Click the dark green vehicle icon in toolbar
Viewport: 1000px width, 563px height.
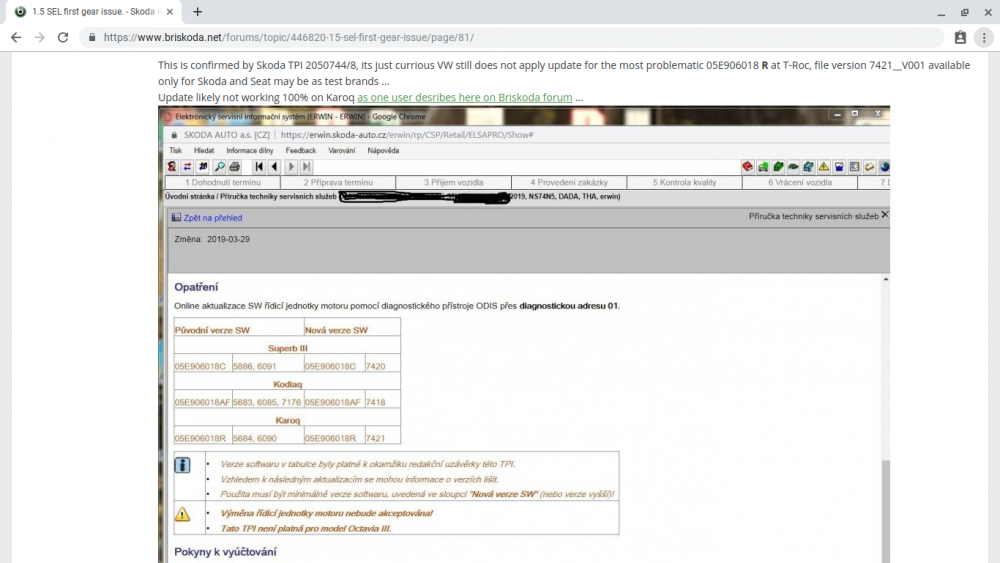tap(793, 167)
